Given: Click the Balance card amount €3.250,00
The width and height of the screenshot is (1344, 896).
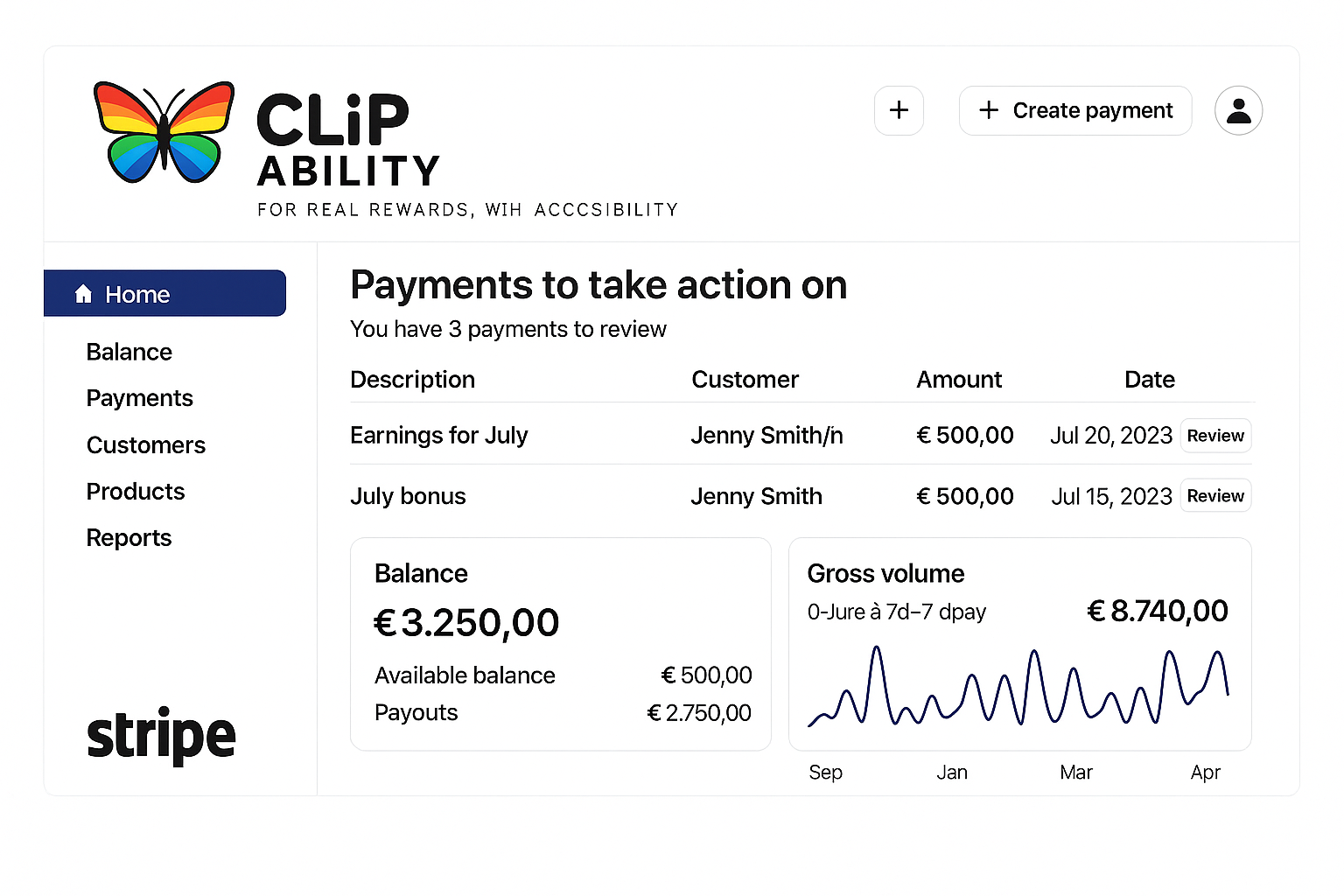Looking at the screenshot, I should pos(466,623).
